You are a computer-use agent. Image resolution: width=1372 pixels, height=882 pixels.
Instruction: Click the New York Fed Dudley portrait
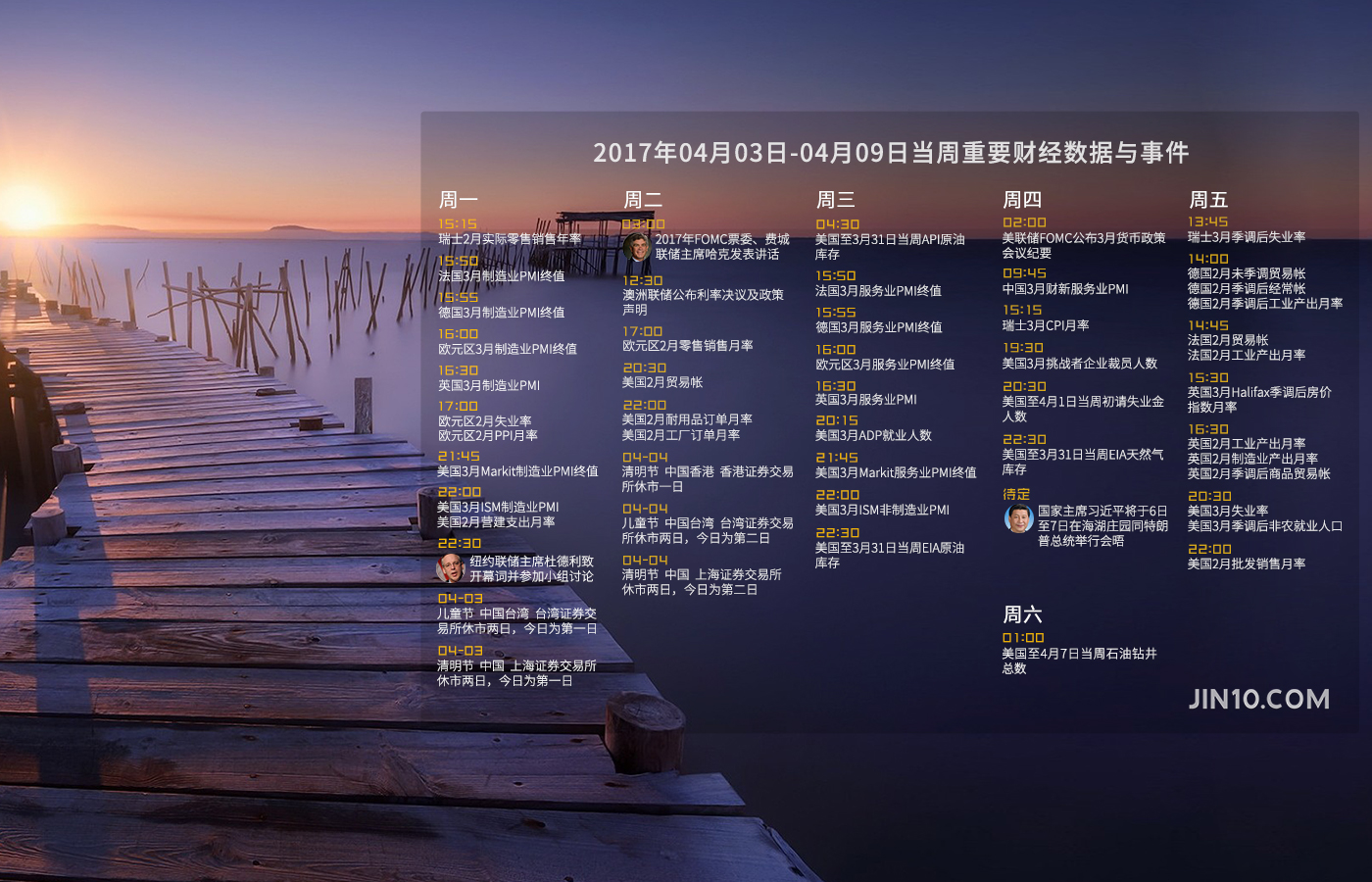click(450, 567)
